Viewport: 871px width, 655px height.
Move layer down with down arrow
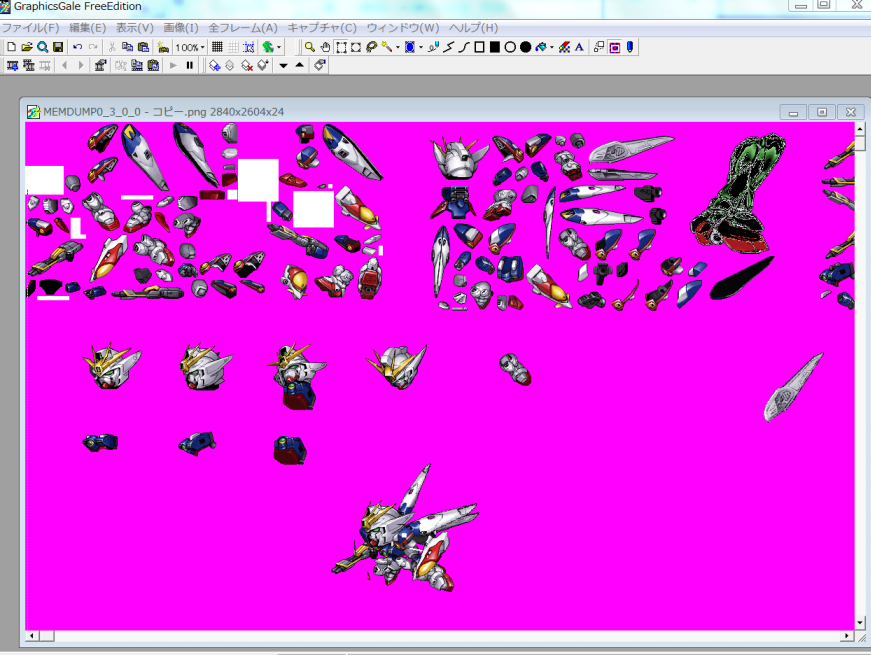(x=283, y=66)
